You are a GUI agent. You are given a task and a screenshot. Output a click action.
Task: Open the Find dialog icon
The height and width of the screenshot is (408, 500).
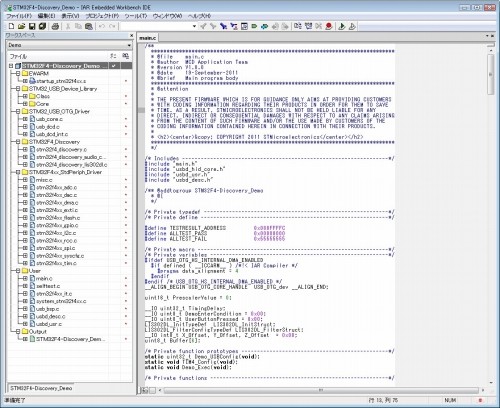pos(223,26)
